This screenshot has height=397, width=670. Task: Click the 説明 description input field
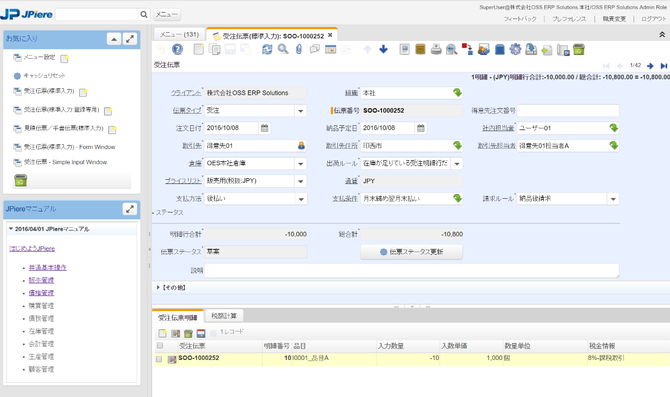click(412, 270)
